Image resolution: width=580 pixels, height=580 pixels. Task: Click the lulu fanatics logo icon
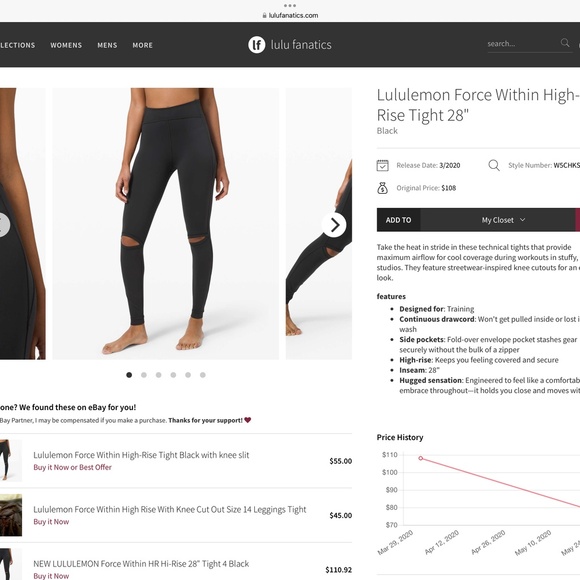[x=256, y=45]
